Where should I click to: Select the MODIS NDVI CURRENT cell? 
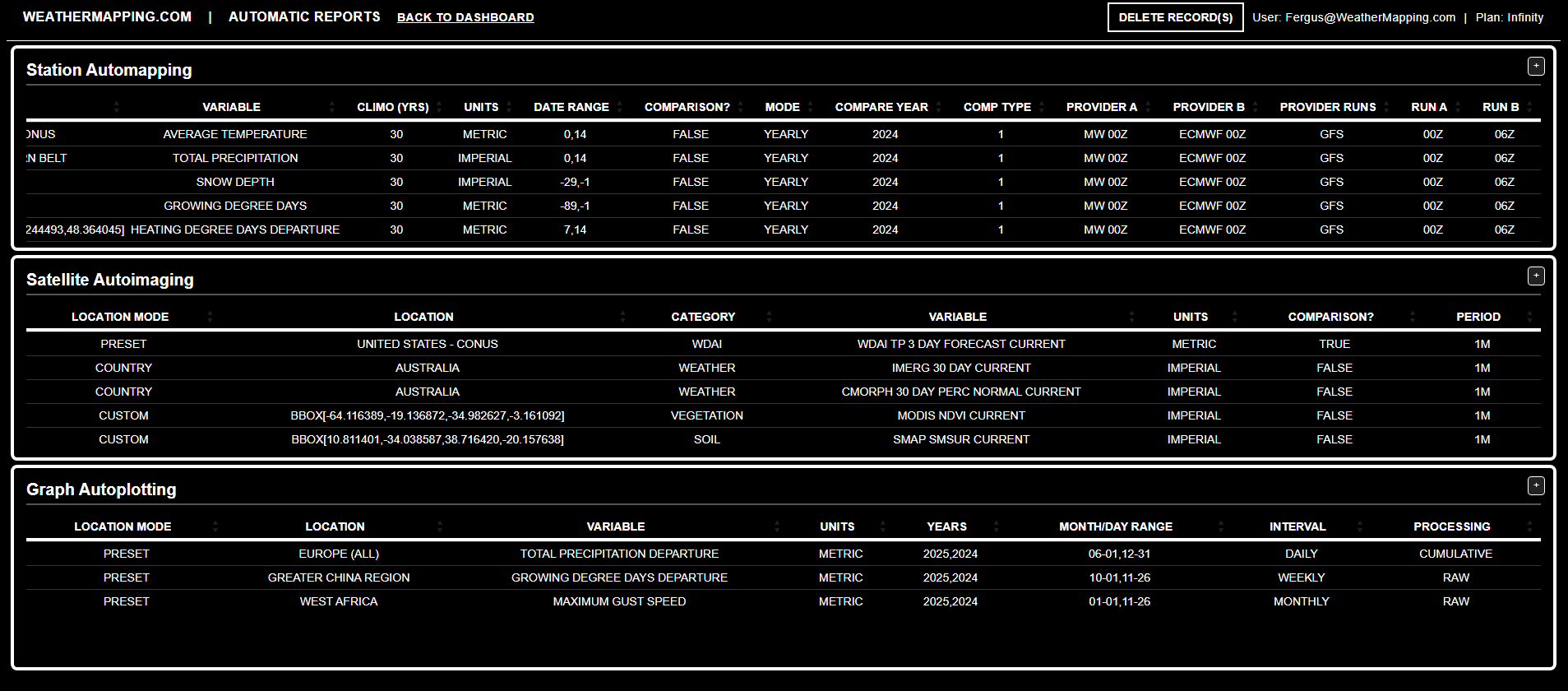coord(961,415)
